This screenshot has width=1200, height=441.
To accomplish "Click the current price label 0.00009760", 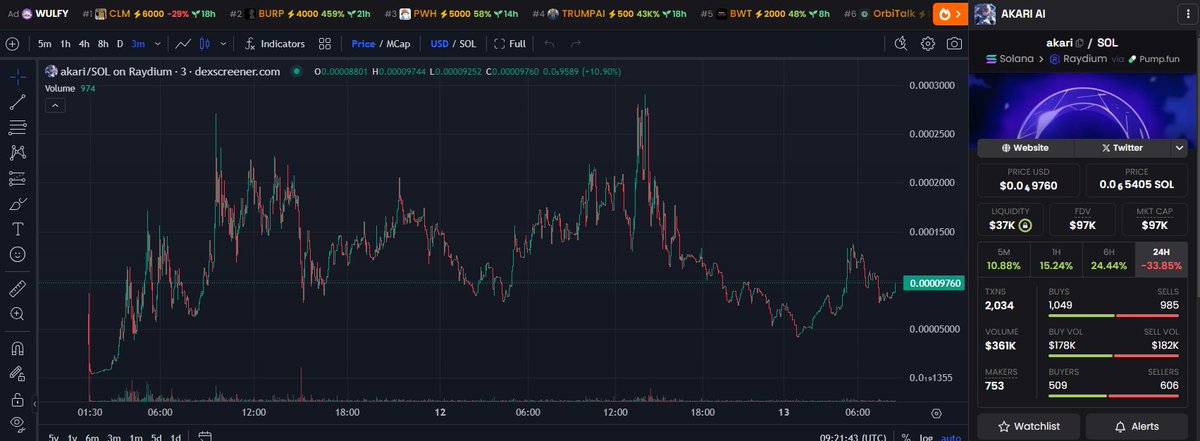I will 933,284.
